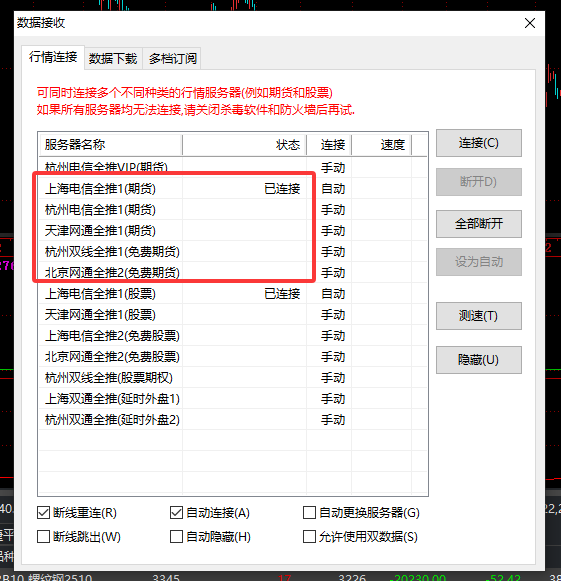This screenshot has height=581, width=561.
Task: Select server 北京网通全推2(免费股票)
Action: 233,357
